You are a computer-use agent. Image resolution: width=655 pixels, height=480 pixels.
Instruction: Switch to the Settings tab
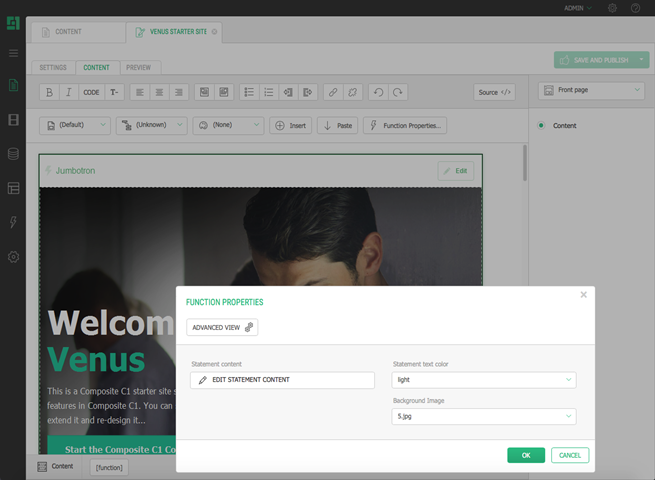pos(52,68)
